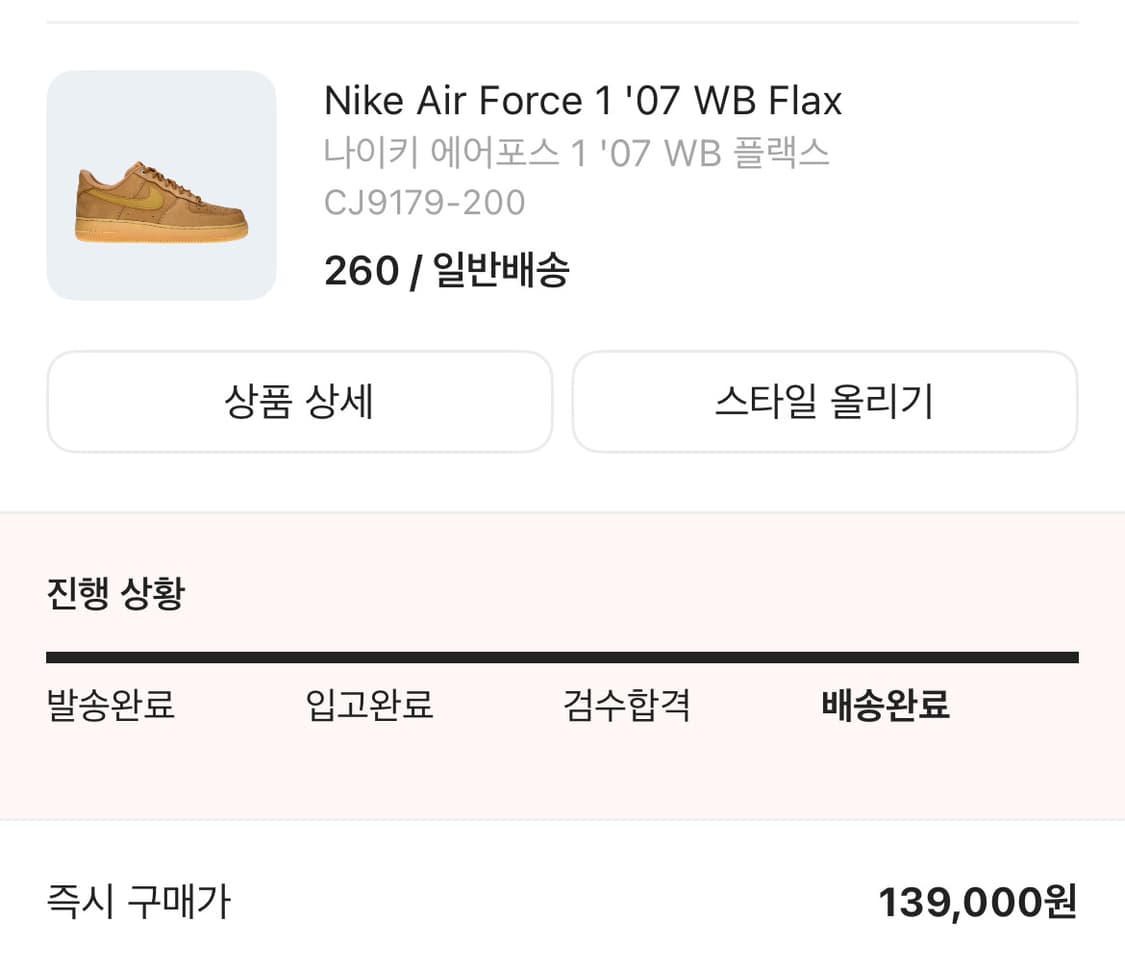This screenshot has width=1125, height=965.
Task: Click the Nike swoosh logo on the shoe
Action: [130, 197]
